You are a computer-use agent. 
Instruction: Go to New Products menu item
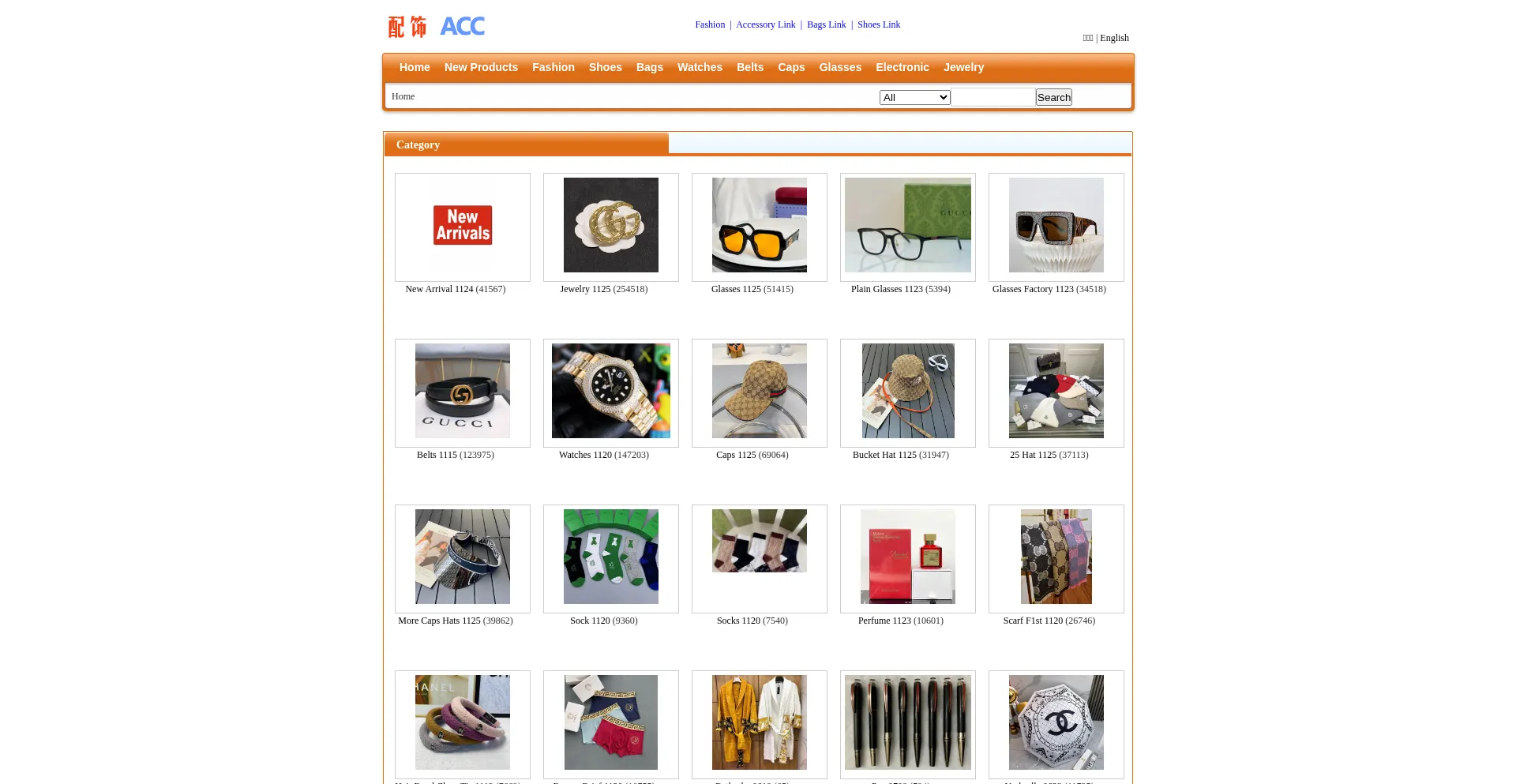pyautogui.click(x=481, y=67)
